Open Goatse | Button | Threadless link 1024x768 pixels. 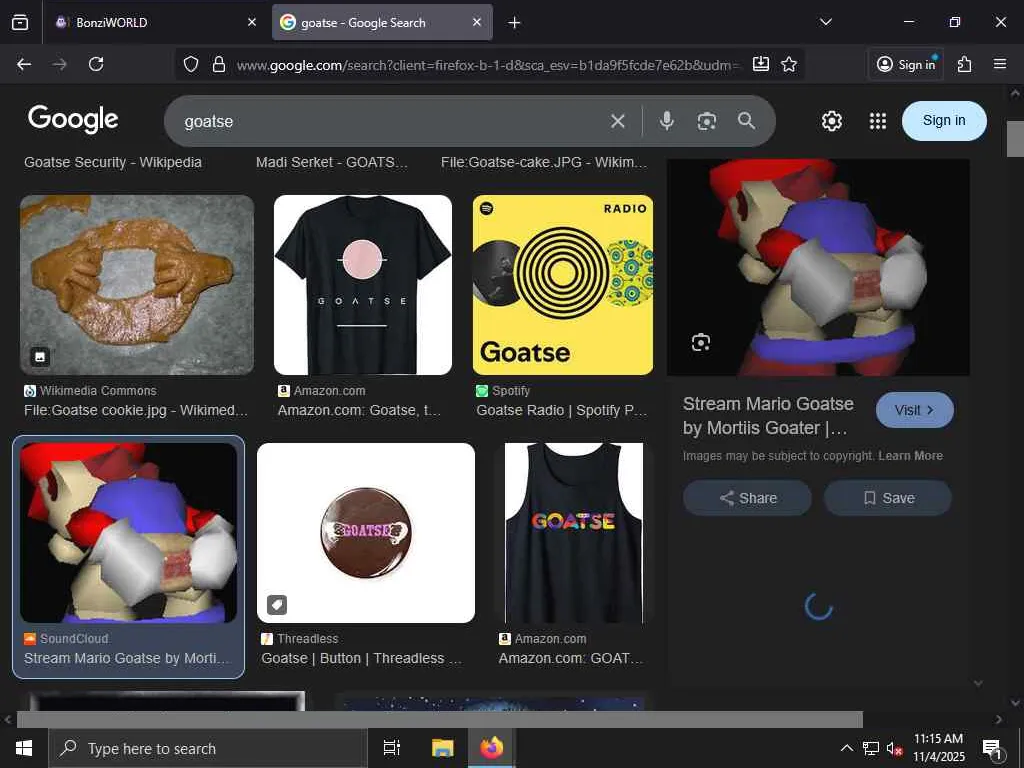[361, 658]
